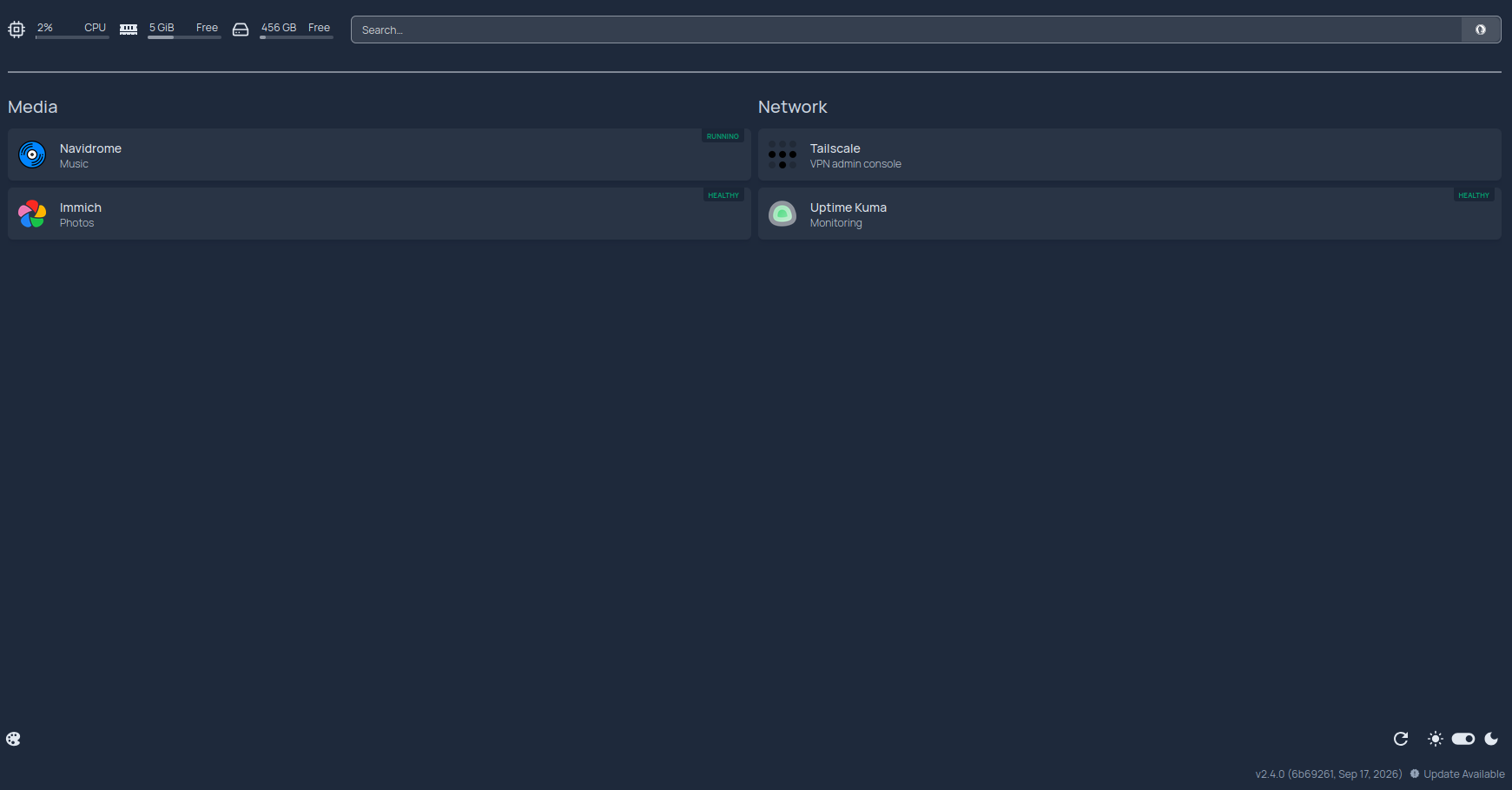Click the Update Available link
Image resolution: width=1512 pixels, height=790 pixels.
(x=1464, y=774)
